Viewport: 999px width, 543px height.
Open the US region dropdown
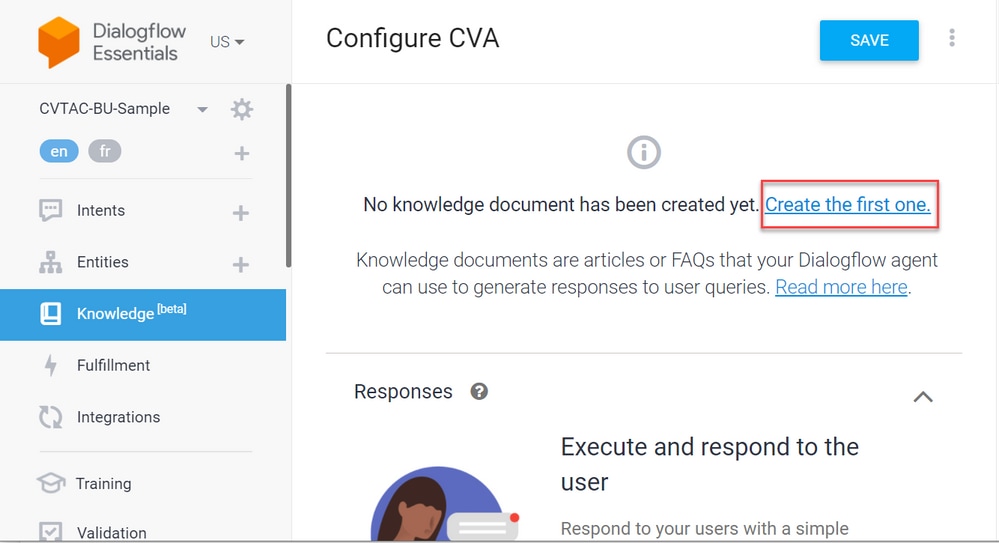tap(227, 42)
